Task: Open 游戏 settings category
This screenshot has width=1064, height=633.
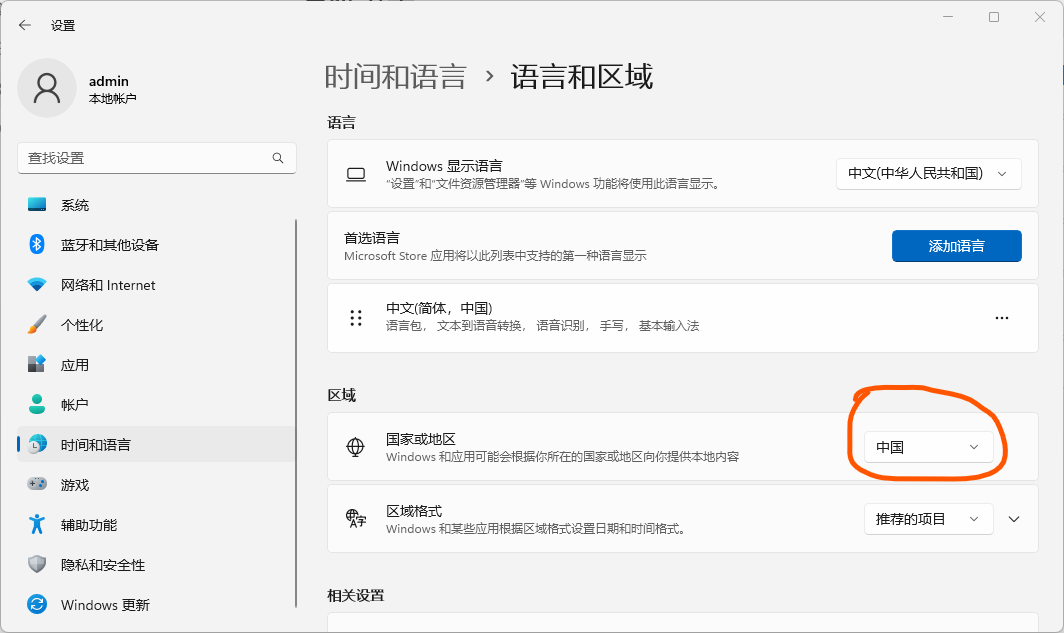Action: [156, 484]
